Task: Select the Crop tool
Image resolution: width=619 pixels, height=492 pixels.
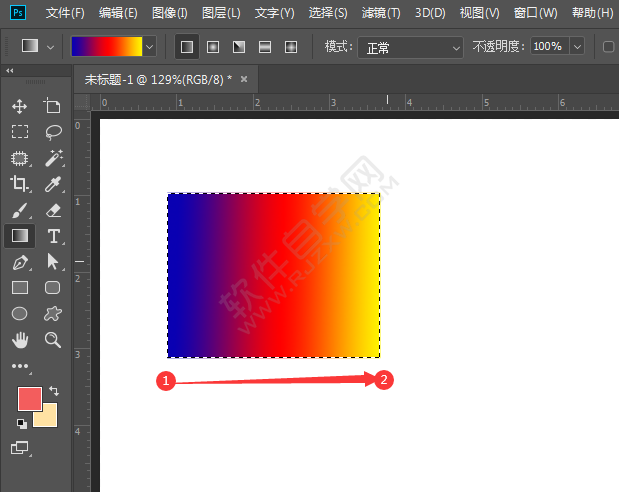Action: pos(19,184)
